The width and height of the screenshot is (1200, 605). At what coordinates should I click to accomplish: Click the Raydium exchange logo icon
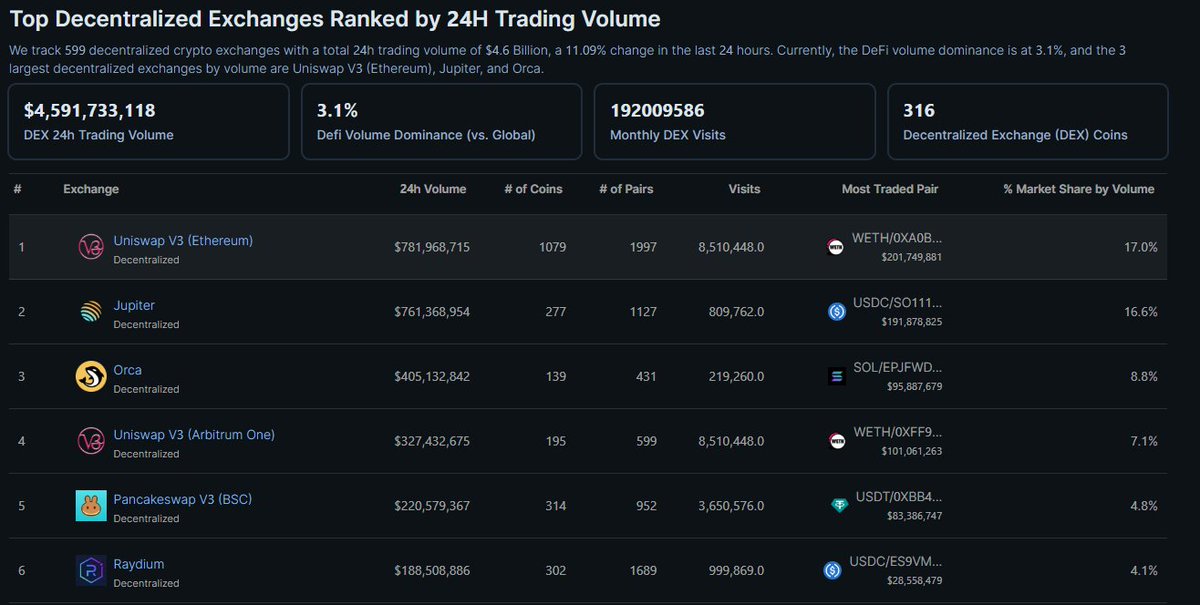pyautogui.click(x=91, y=571)
